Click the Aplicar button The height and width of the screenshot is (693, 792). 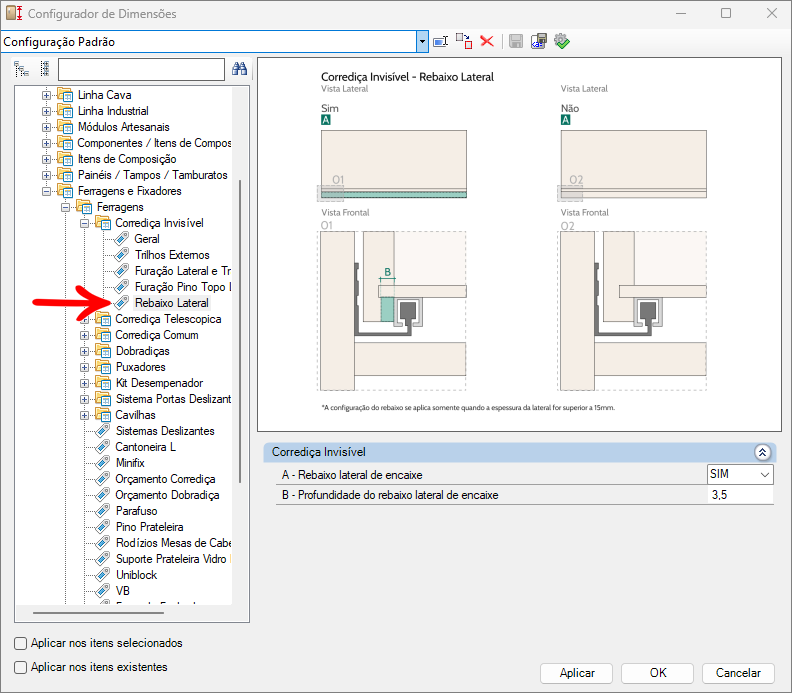576,673
